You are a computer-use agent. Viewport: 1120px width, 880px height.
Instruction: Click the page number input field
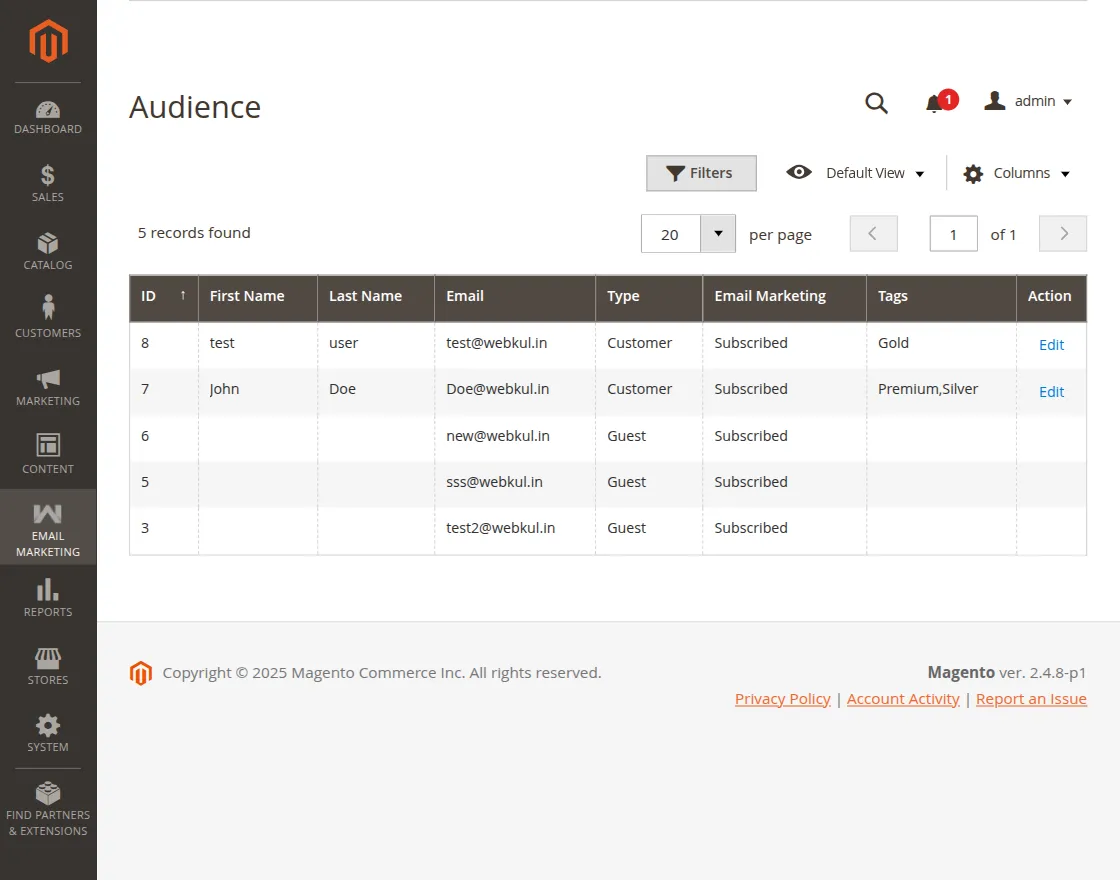coord(953,234)
